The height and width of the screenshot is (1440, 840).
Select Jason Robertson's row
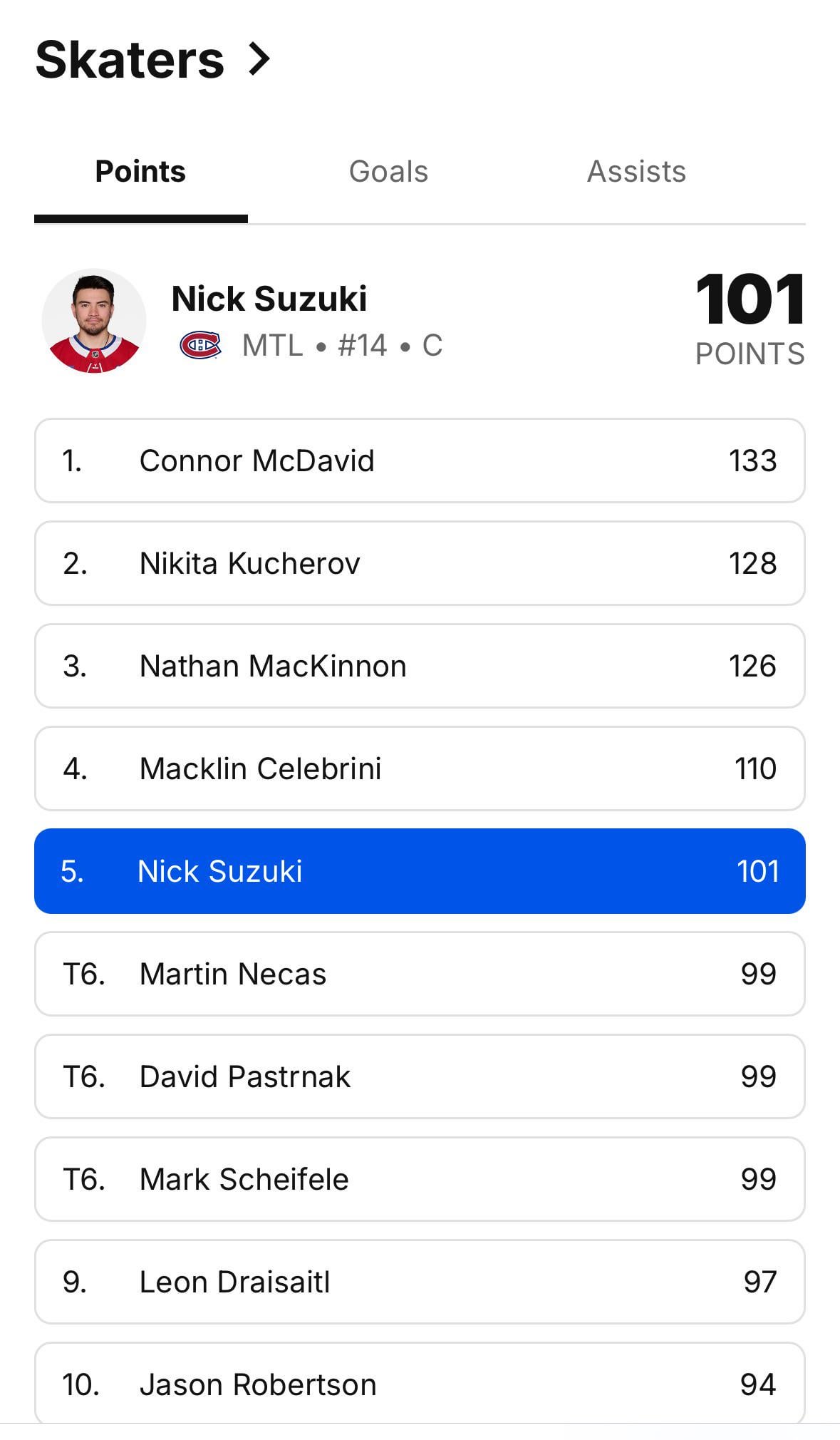(x=420, y=1383)
